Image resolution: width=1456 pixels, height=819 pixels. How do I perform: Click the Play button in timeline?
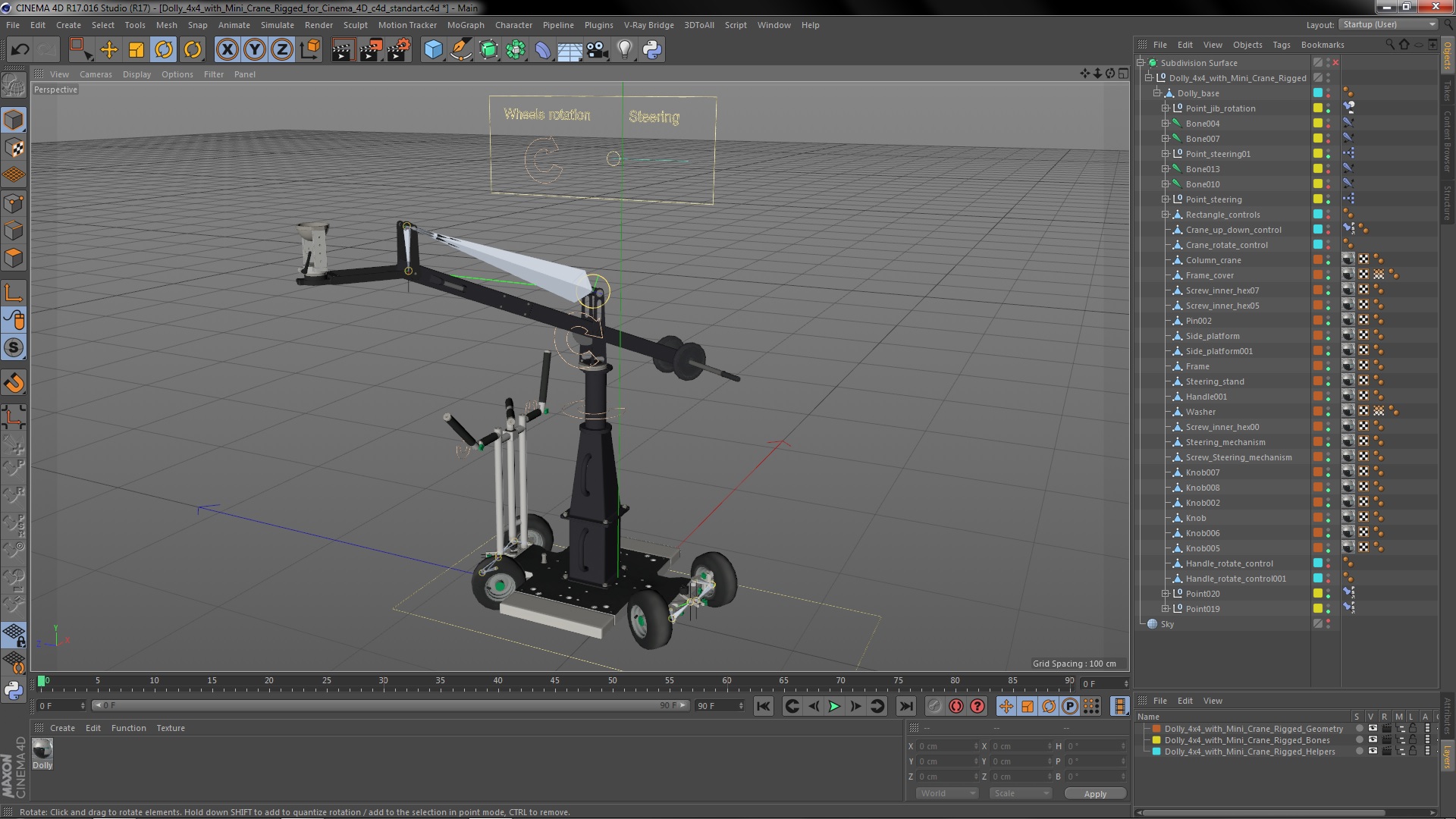(834, 706)
